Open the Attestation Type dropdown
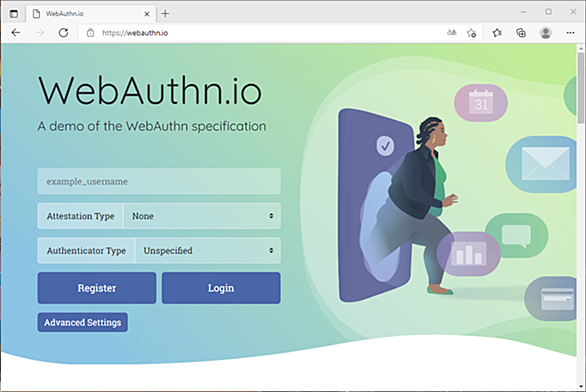586x392 pixels. coord(202,216)
